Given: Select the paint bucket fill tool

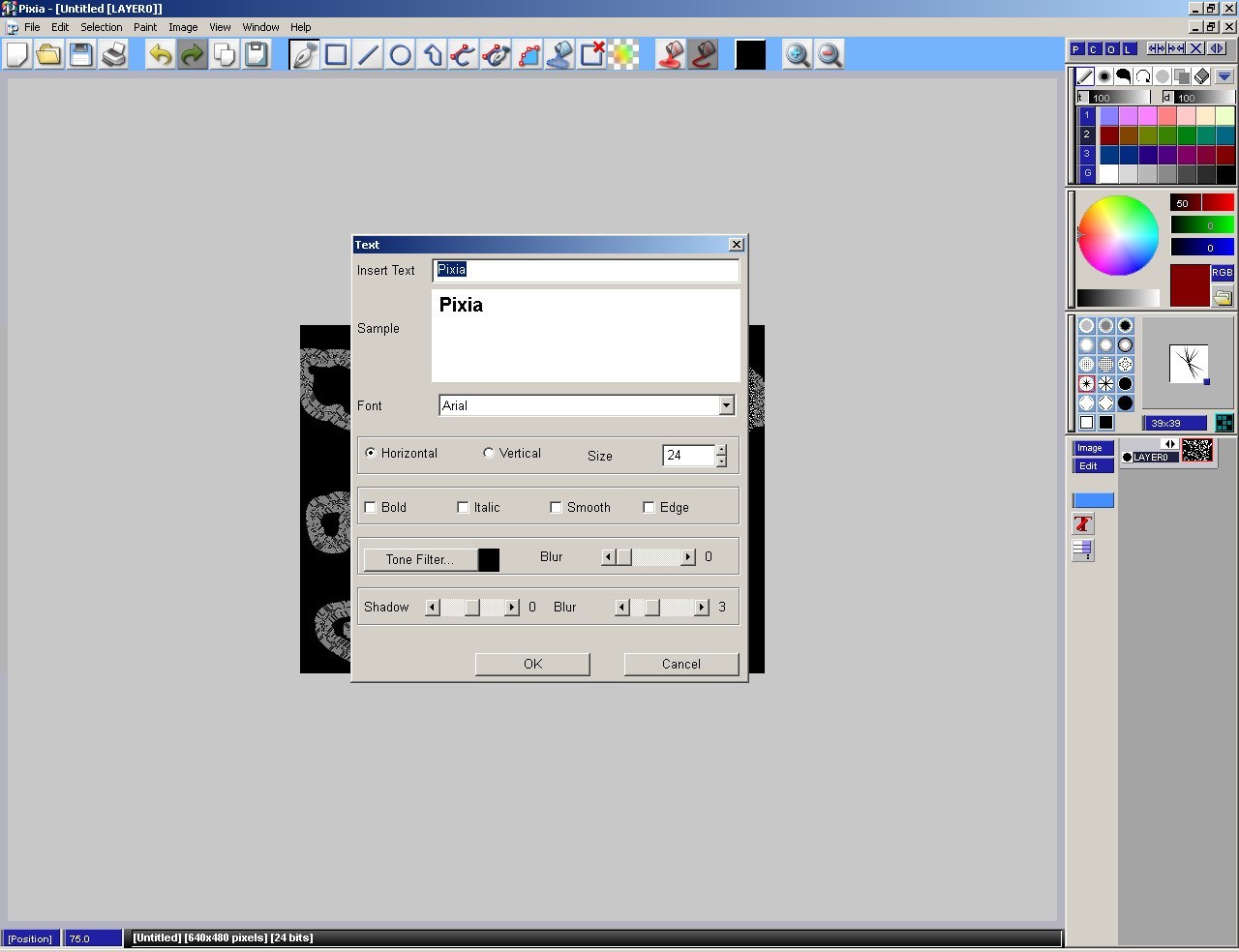Looking at the screenshot, I should click(x=559, y=54).
